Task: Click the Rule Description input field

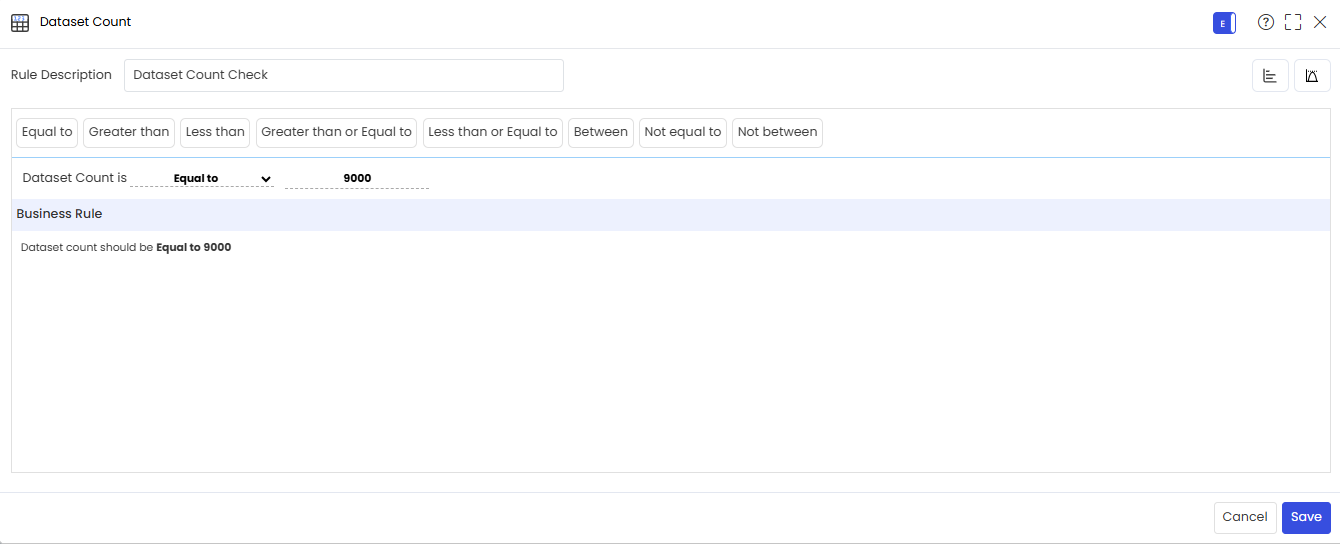Action: tap(344, 75)
